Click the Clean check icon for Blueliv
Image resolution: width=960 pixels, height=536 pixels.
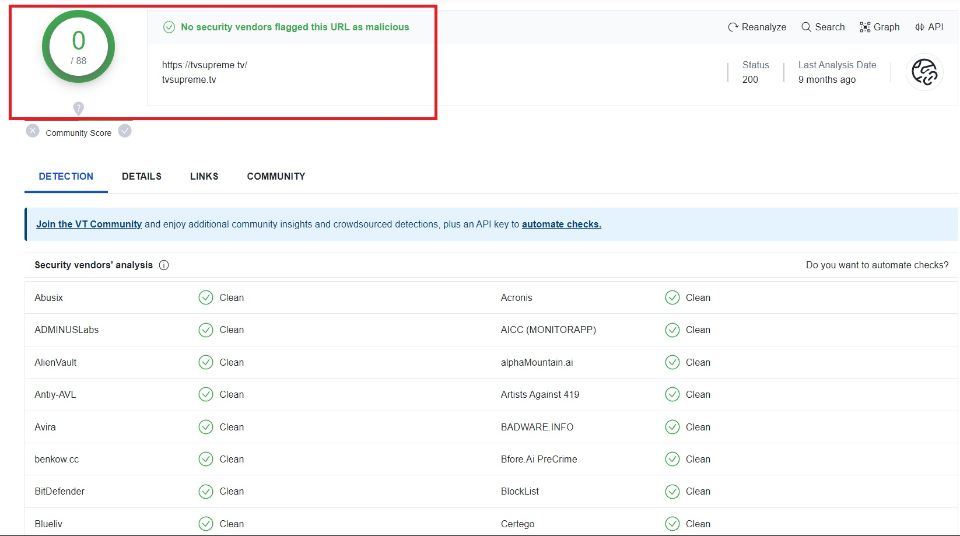(x=206, y=524)
